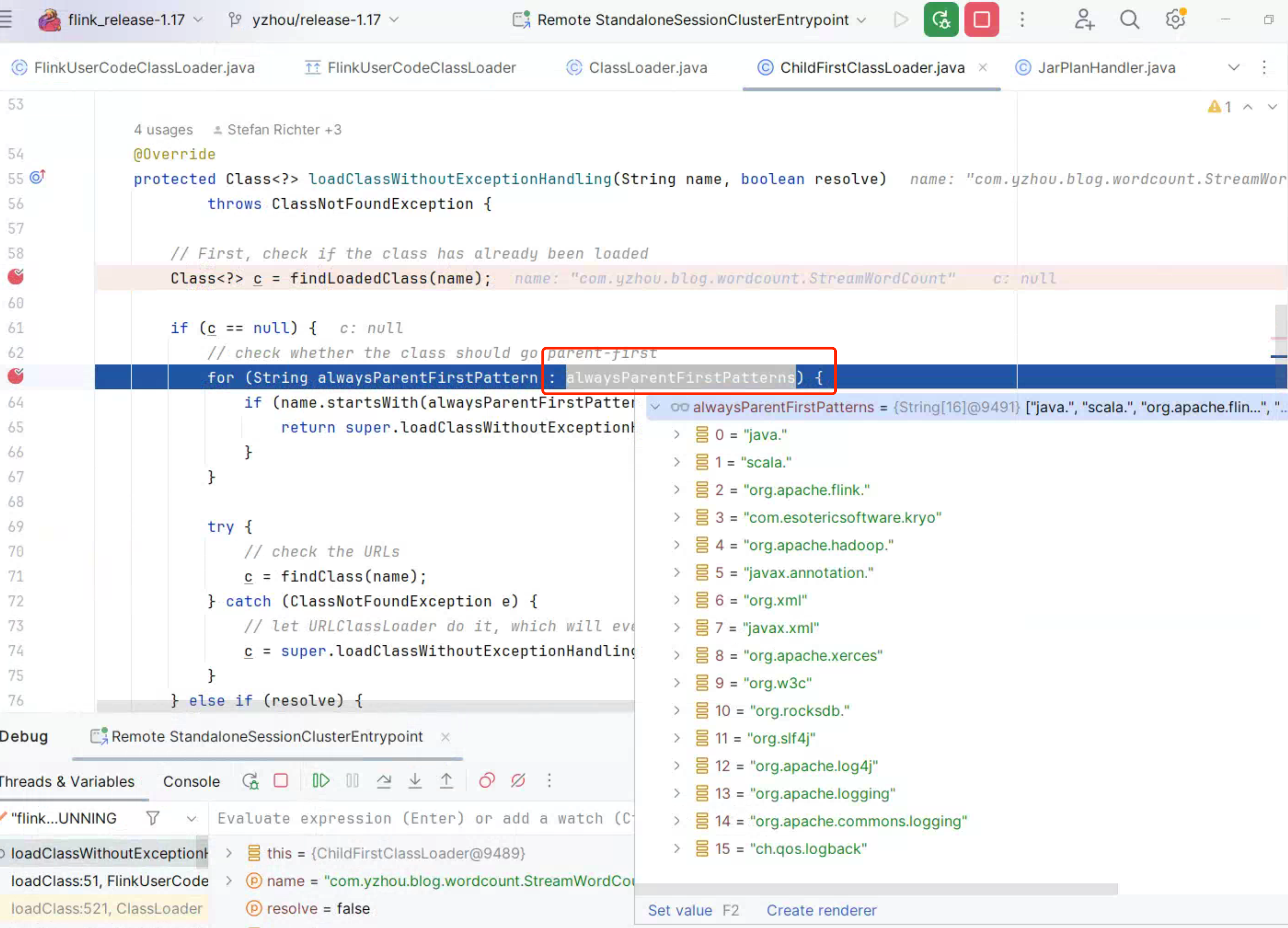Click the editor horizontal scrollbar

point(365,707)
